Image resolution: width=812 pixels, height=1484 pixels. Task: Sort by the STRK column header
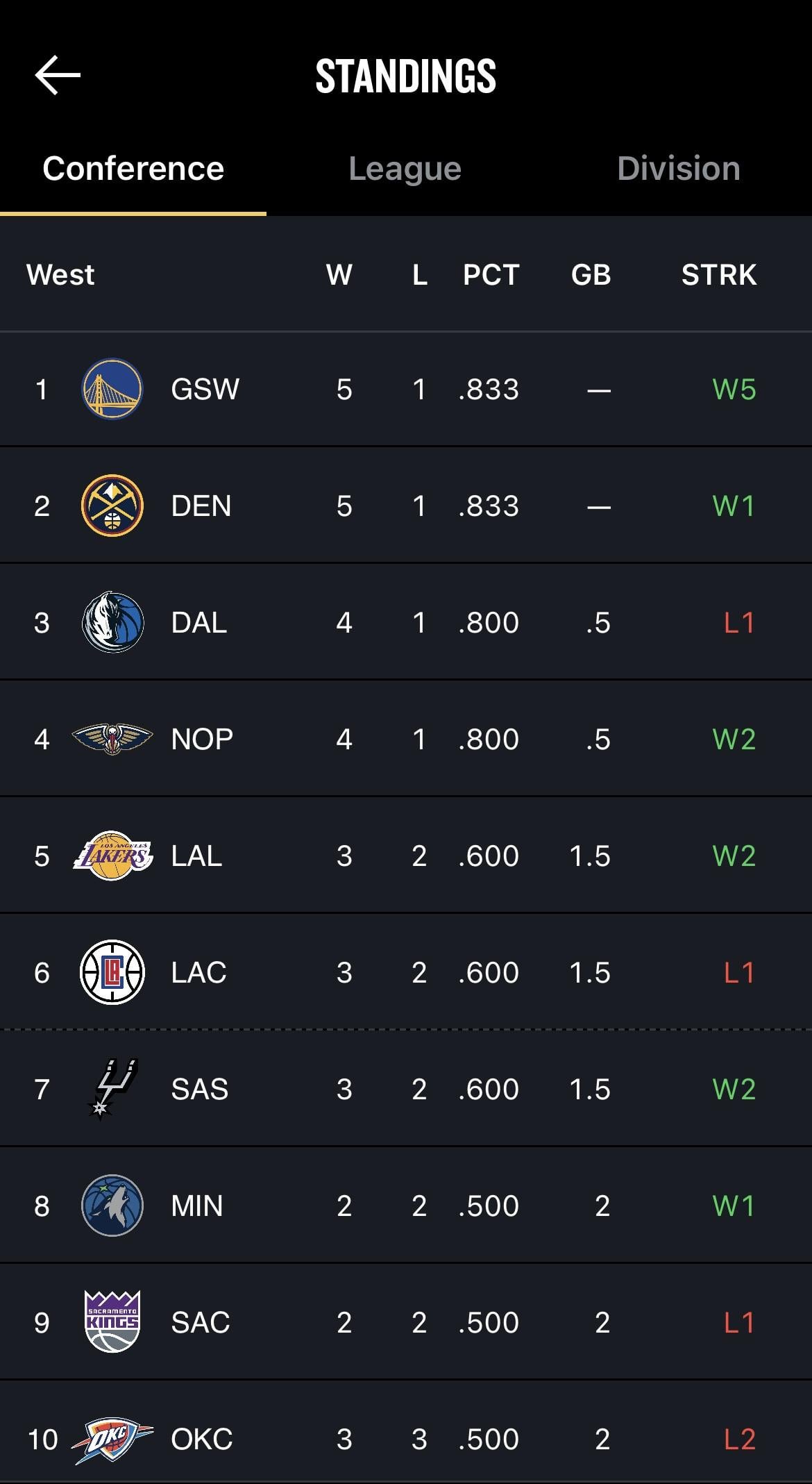pyautogui.click(x=718, y=275)
